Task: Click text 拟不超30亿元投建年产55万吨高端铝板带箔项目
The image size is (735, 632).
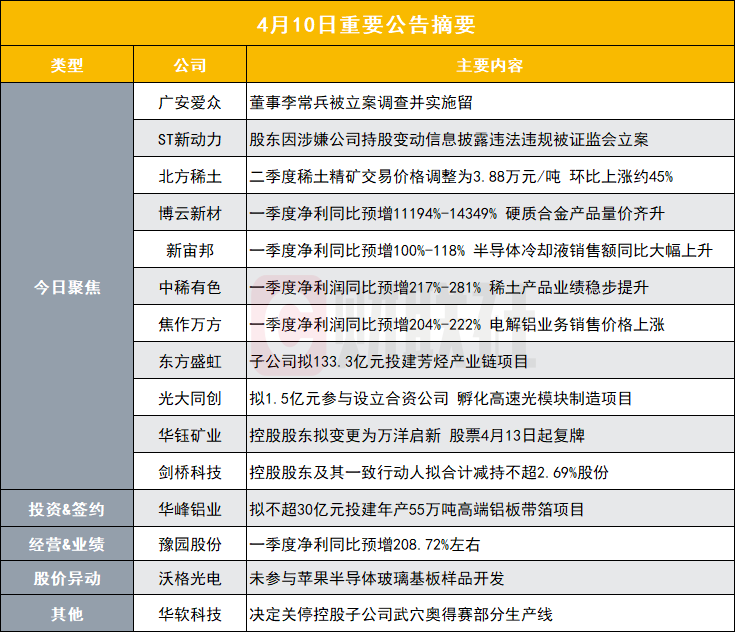Action: pyautogui.click(x=417, y=509)
